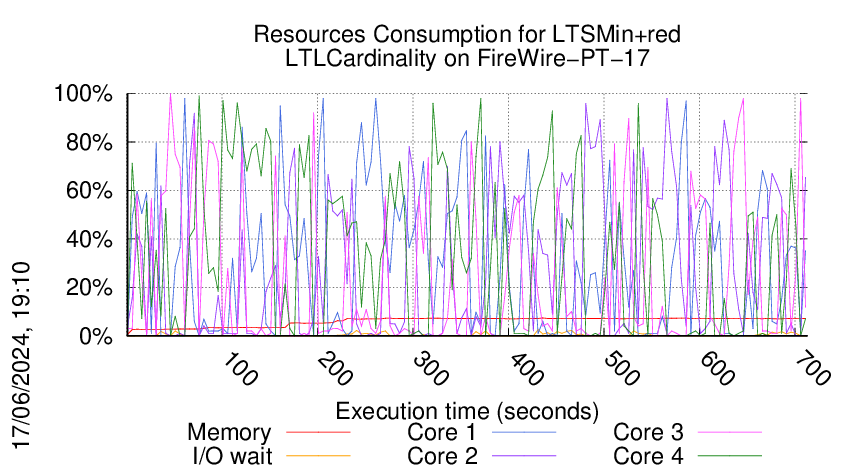The image size is (850, 475).
Task: Click the 'Core 3' legend label
Action: point(648,433)
